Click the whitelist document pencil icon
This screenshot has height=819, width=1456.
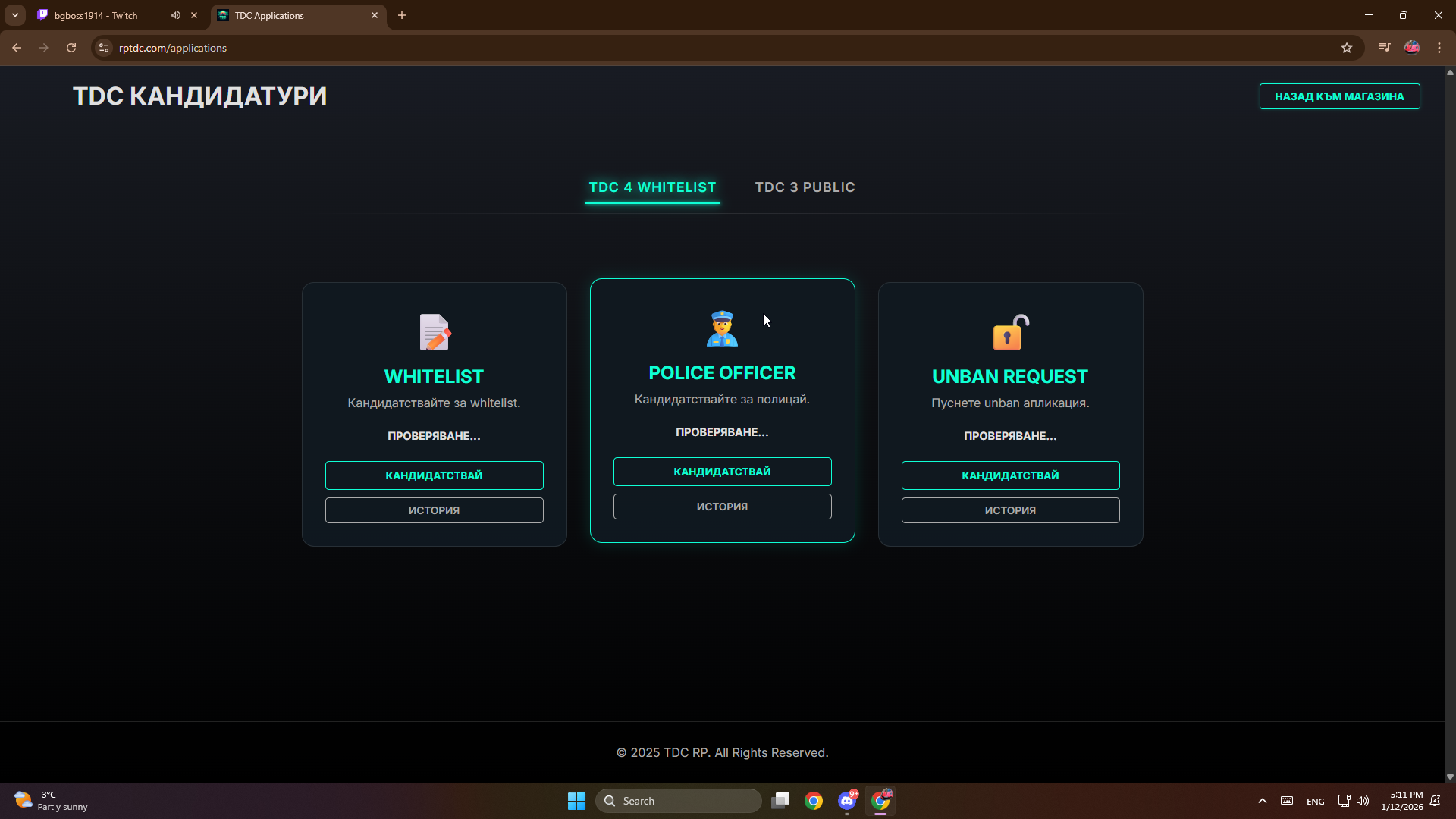[434, 332]
